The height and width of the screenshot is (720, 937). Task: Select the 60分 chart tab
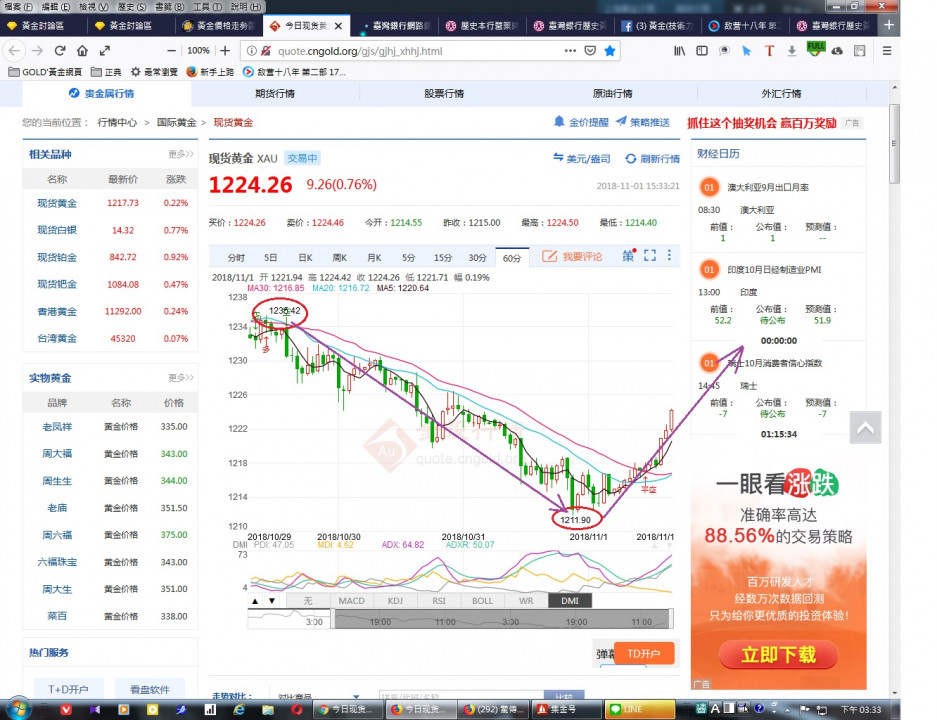[512, 258]
